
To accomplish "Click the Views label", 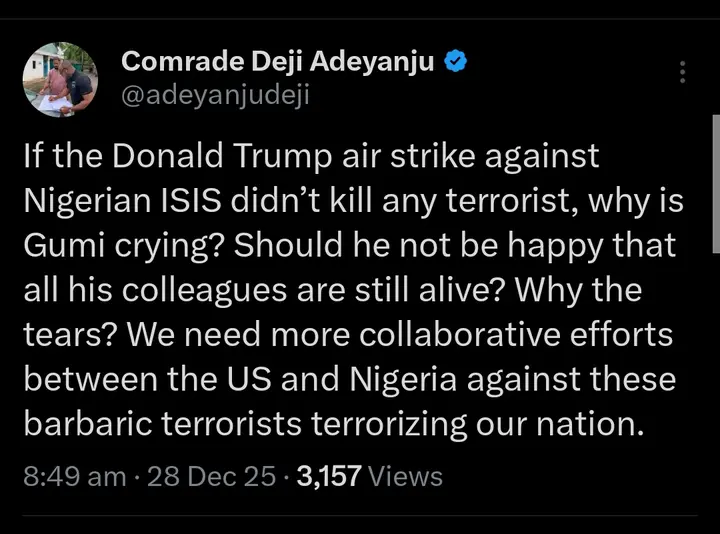I will click(405, 476).
